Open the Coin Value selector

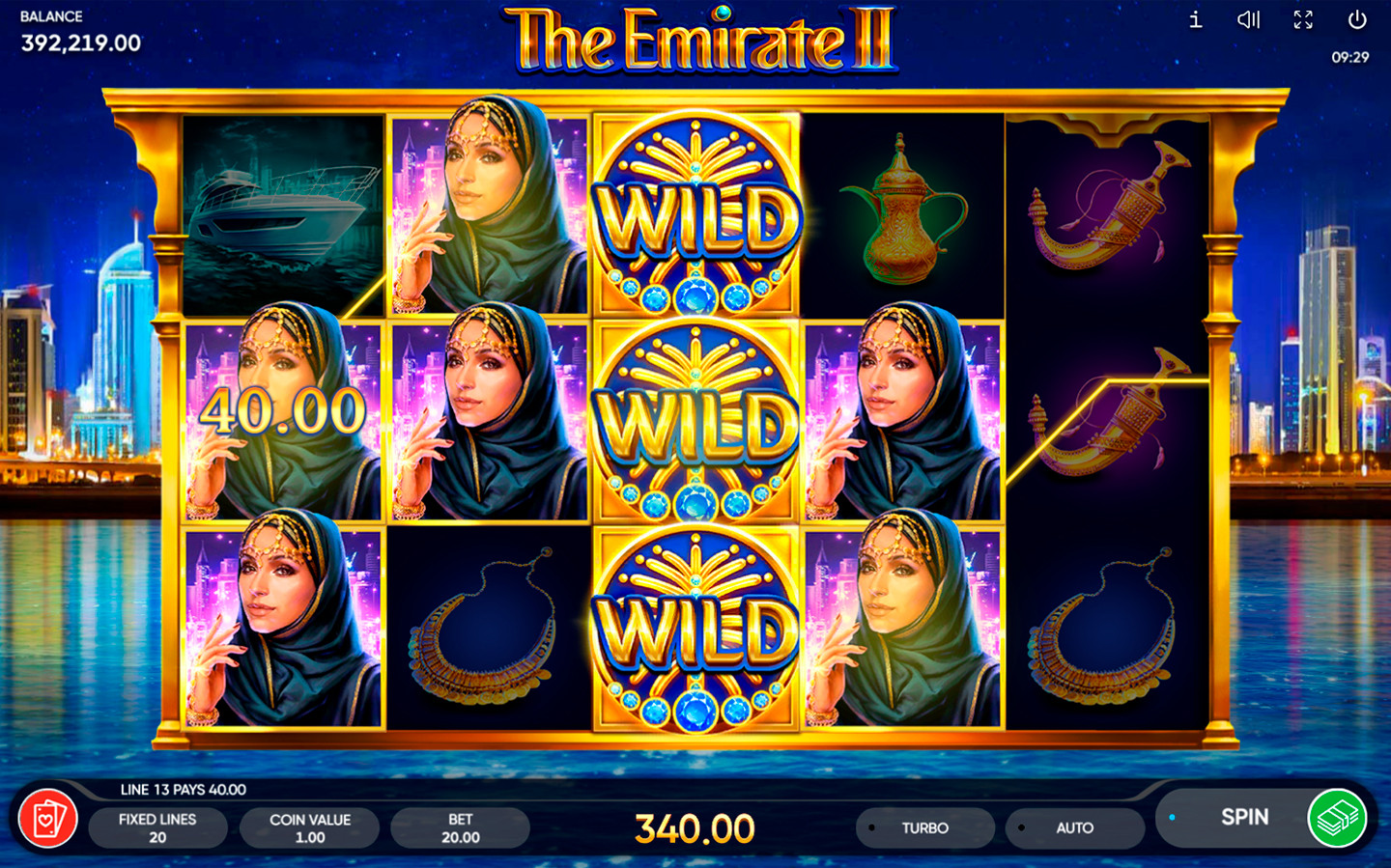coord(310,828)
